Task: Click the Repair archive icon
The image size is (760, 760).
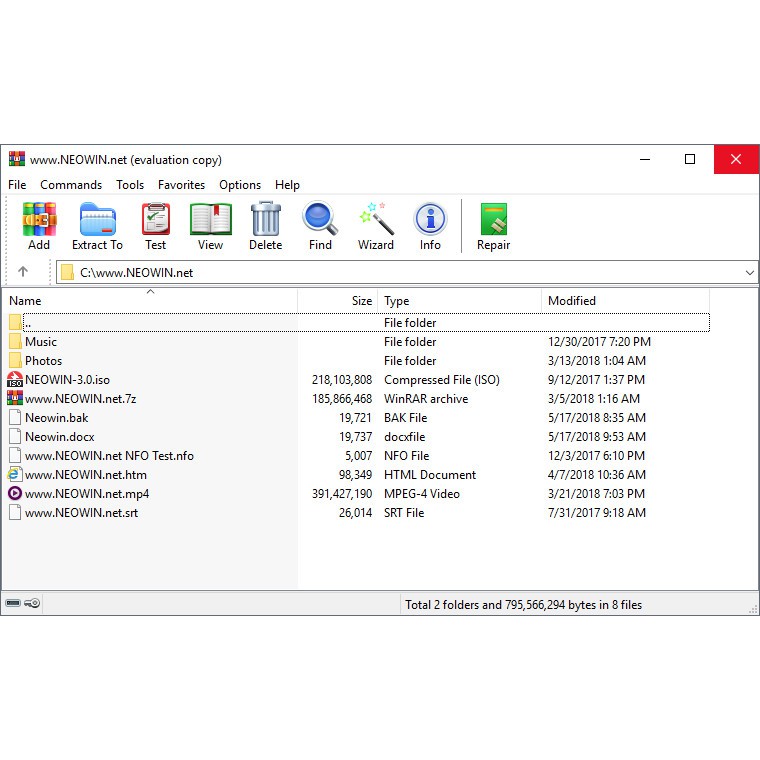Action: (493, 225)
